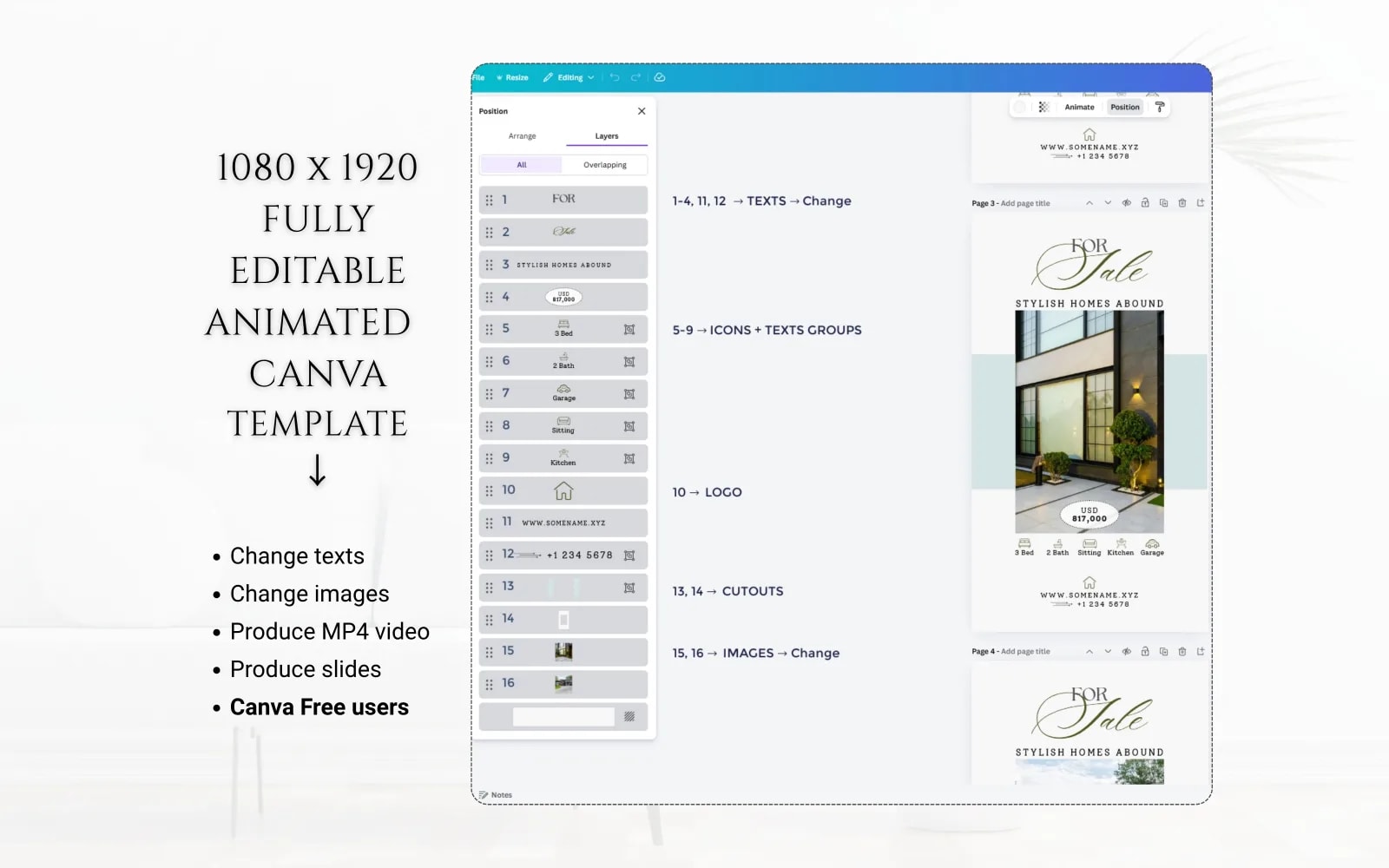The image size is (1389, 868).
Task: Close the Position panel
Action: pos(642,111)
